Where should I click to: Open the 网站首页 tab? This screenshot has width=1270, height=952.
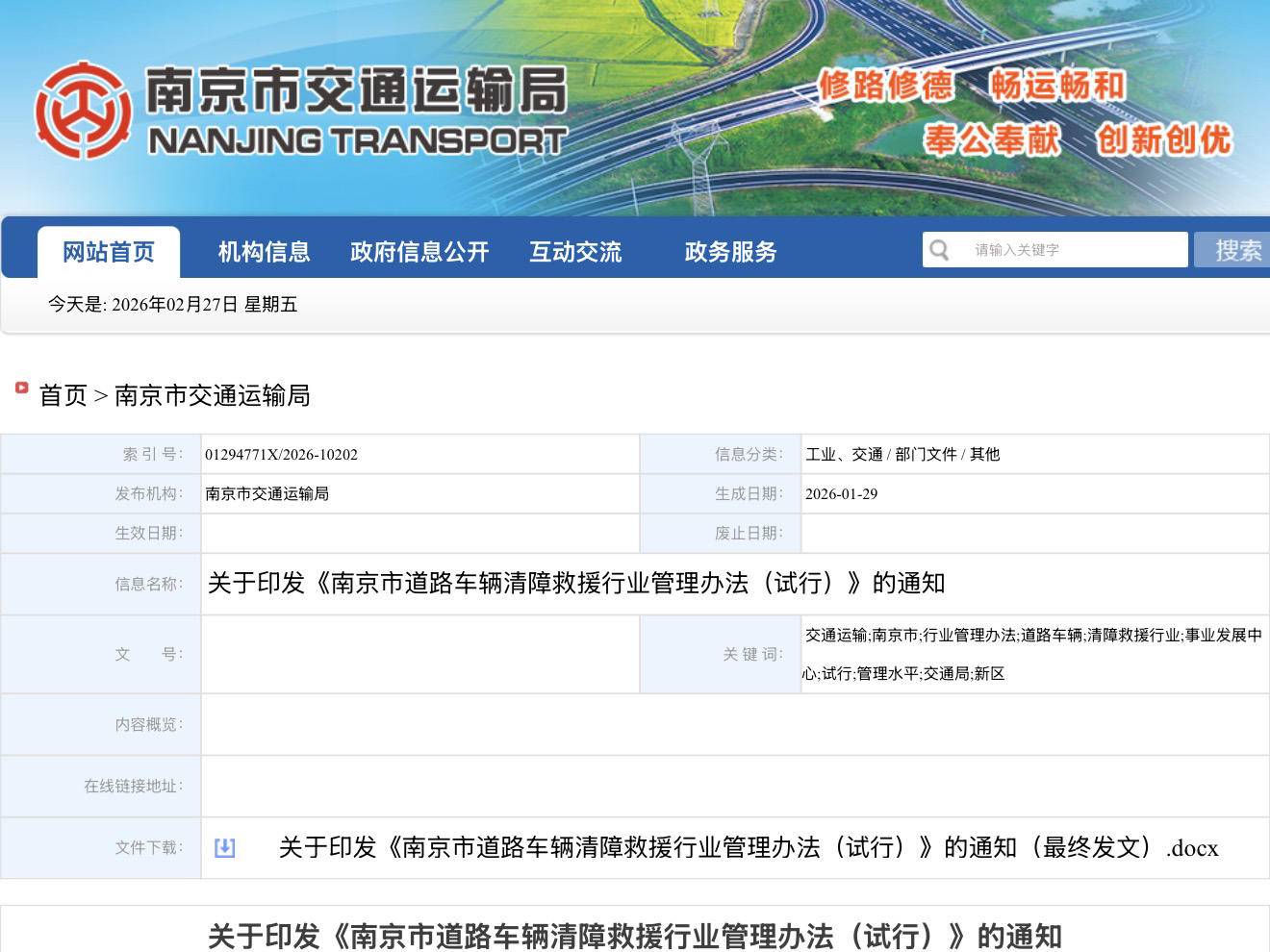(109, 252)
